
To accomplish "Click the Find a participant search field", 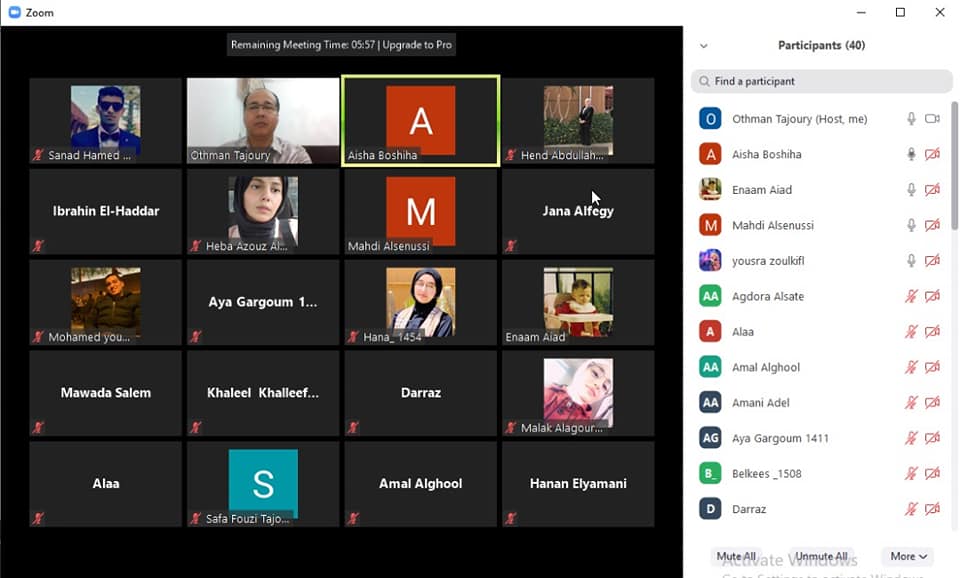I will 825,81.
